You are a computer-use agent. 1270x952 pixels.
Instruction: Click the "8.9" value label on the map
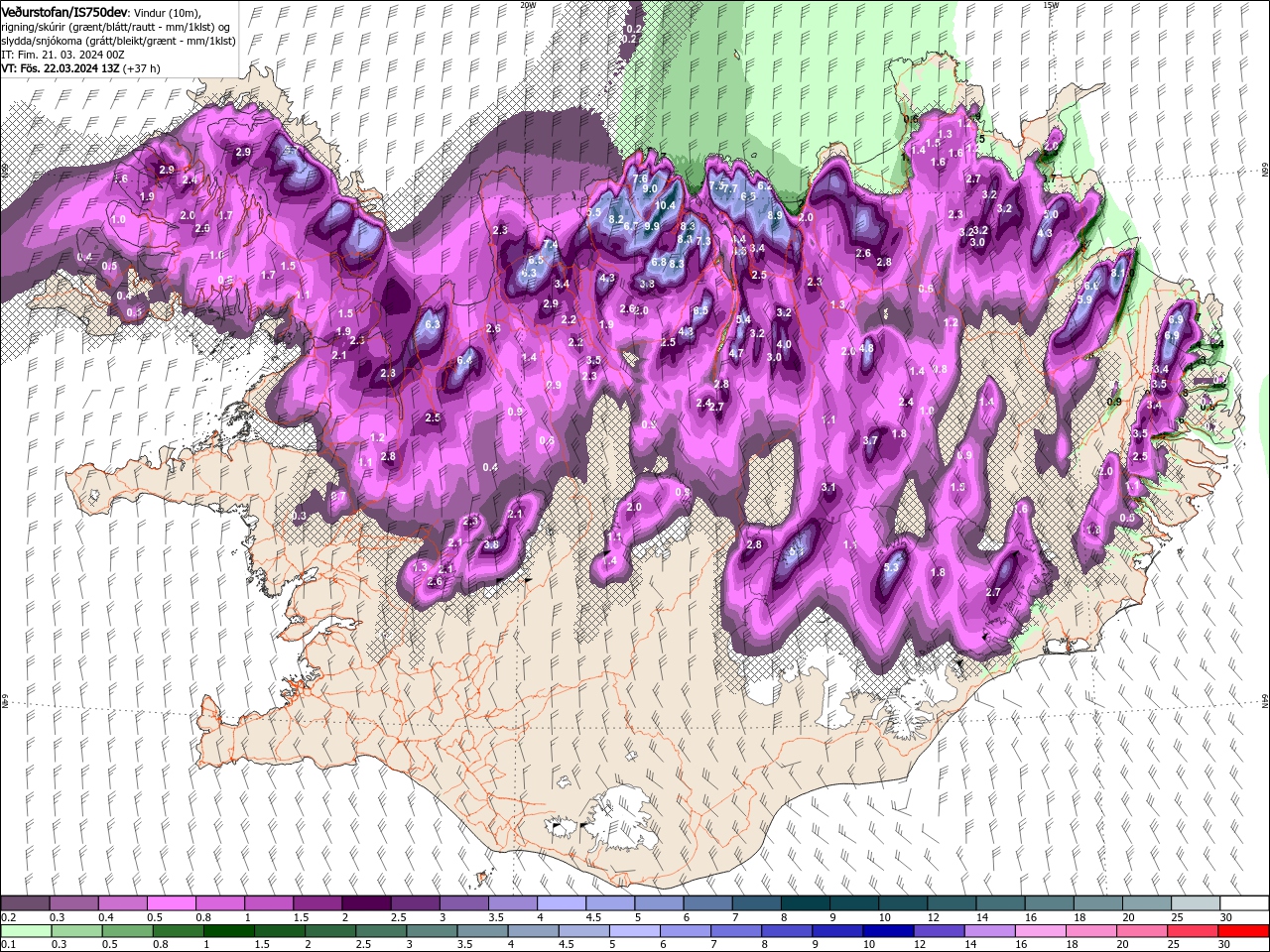(775, 215)
